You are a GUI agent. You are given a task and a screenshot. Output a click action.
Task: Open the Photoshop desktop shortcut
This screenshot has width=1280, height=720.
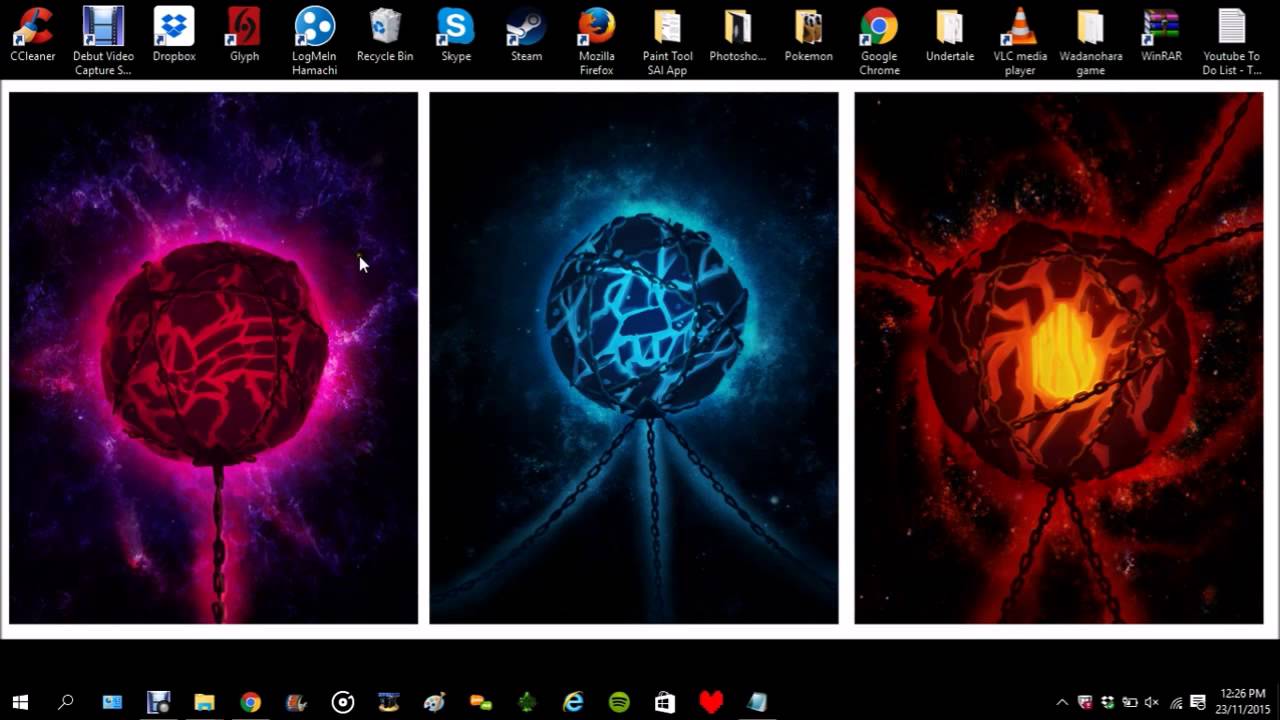pyautogui.click(x=737, y=36)
